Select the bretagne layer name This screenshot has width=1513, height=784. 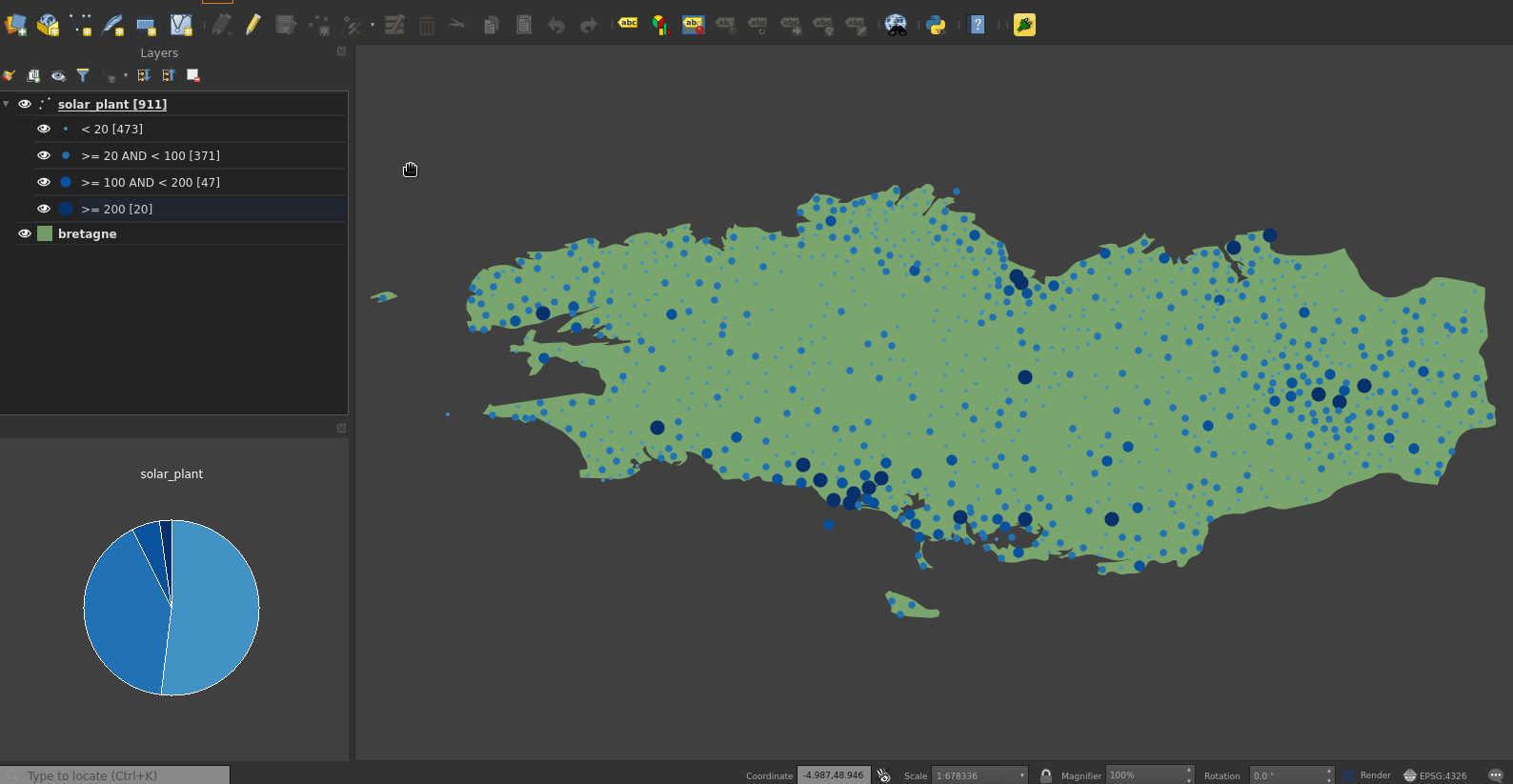pyautogui.click(x=88, y=233)
